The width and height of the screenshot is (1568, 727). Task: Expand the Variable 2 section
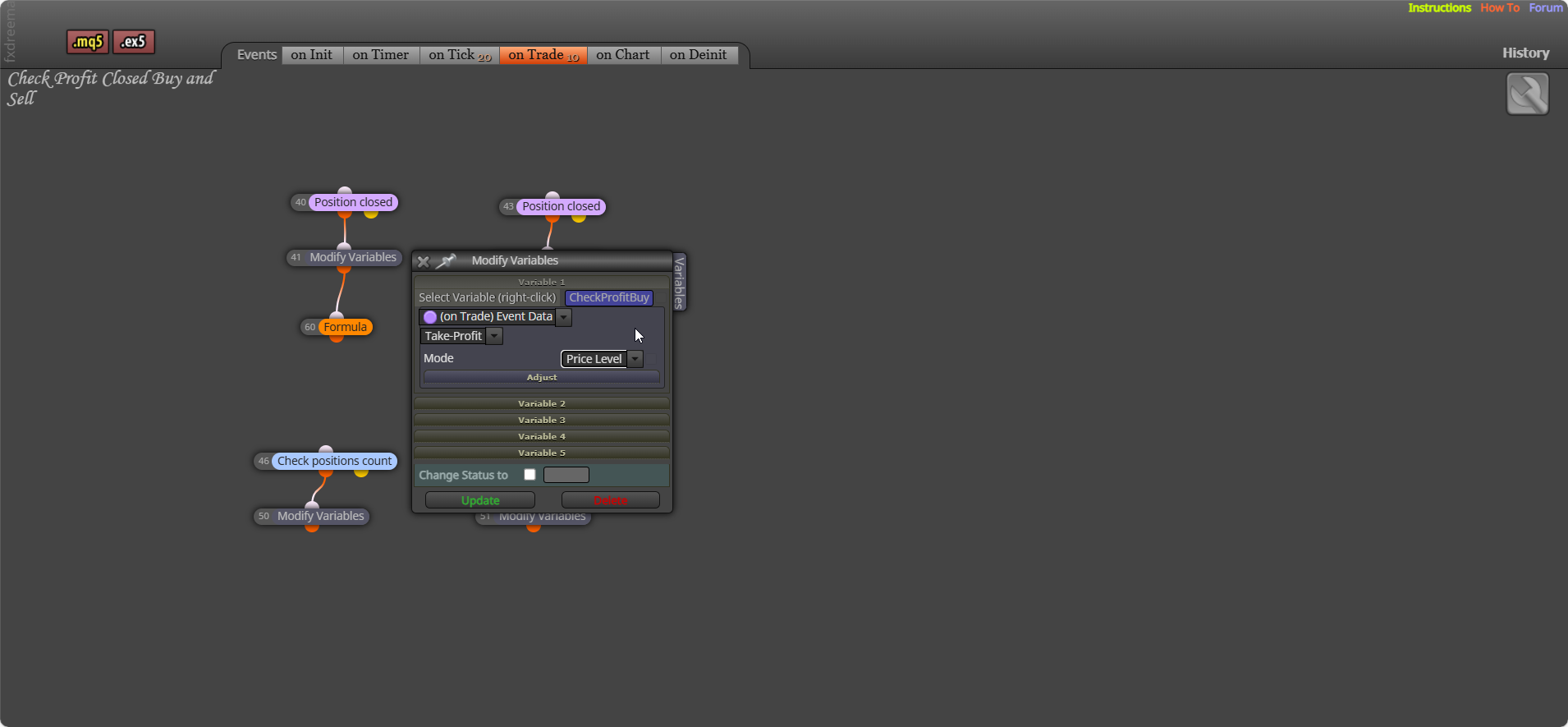point(542,403)
